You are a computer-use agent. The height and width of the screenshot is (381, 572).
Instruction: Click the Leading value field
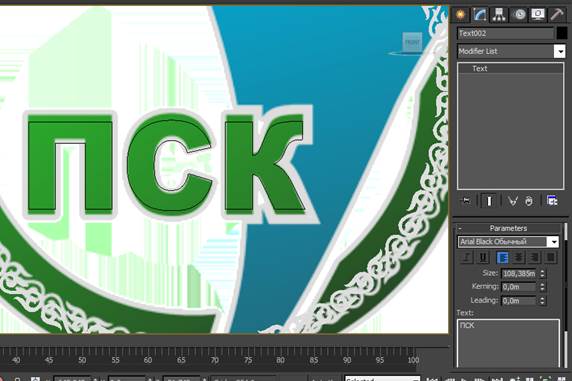click(519, 301)
